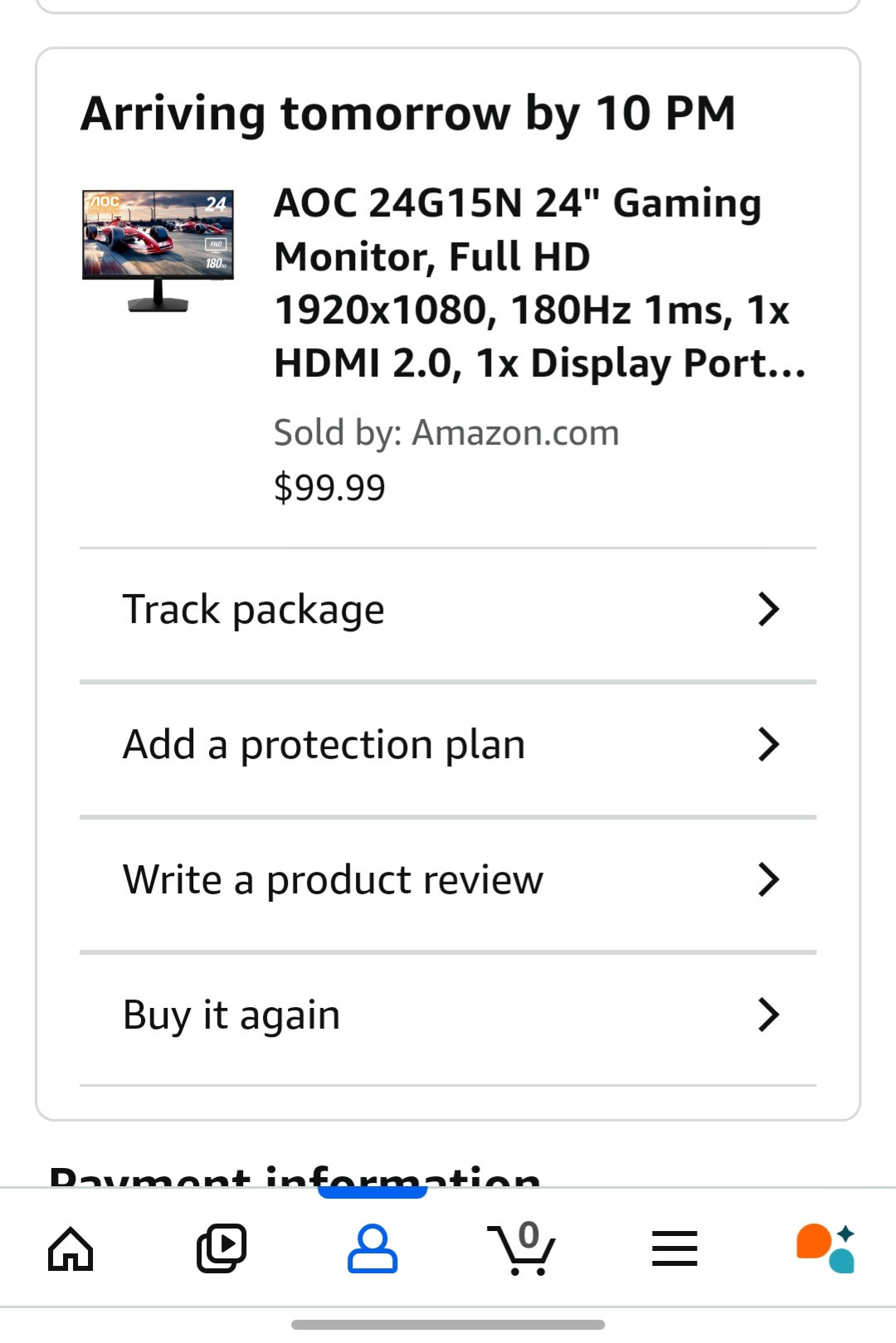Click the chevron next to Add a protection plan
The height and width of the screenshot is (1343, 896).
pos(768,745)
